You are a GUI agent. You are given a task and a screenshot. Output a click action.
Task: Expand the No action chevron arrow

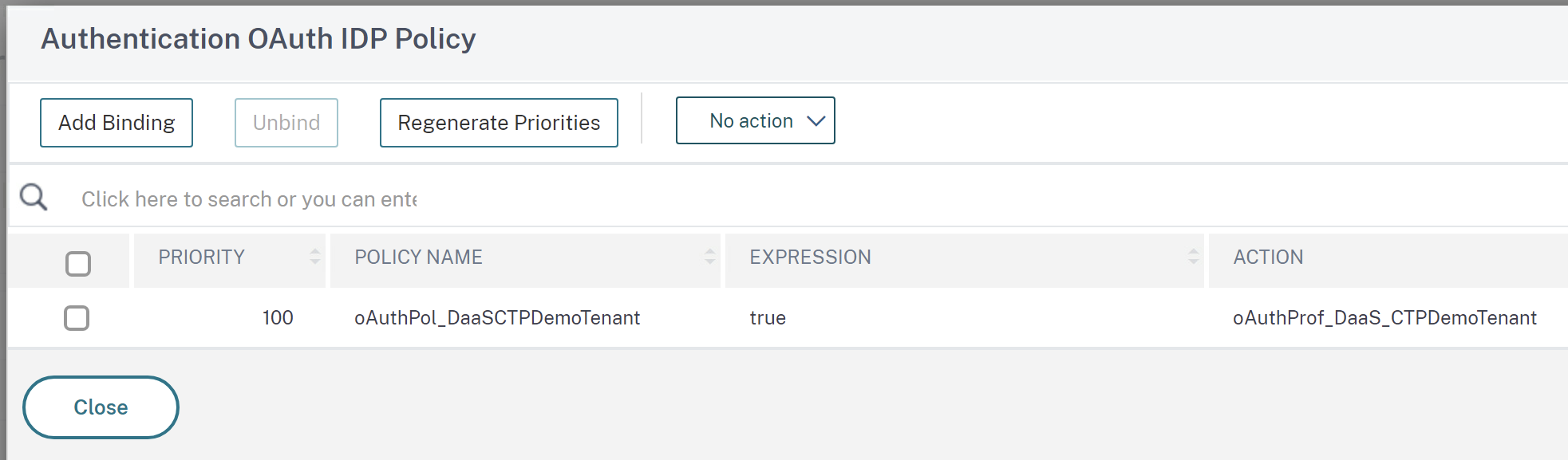click(x=816, y=121)
